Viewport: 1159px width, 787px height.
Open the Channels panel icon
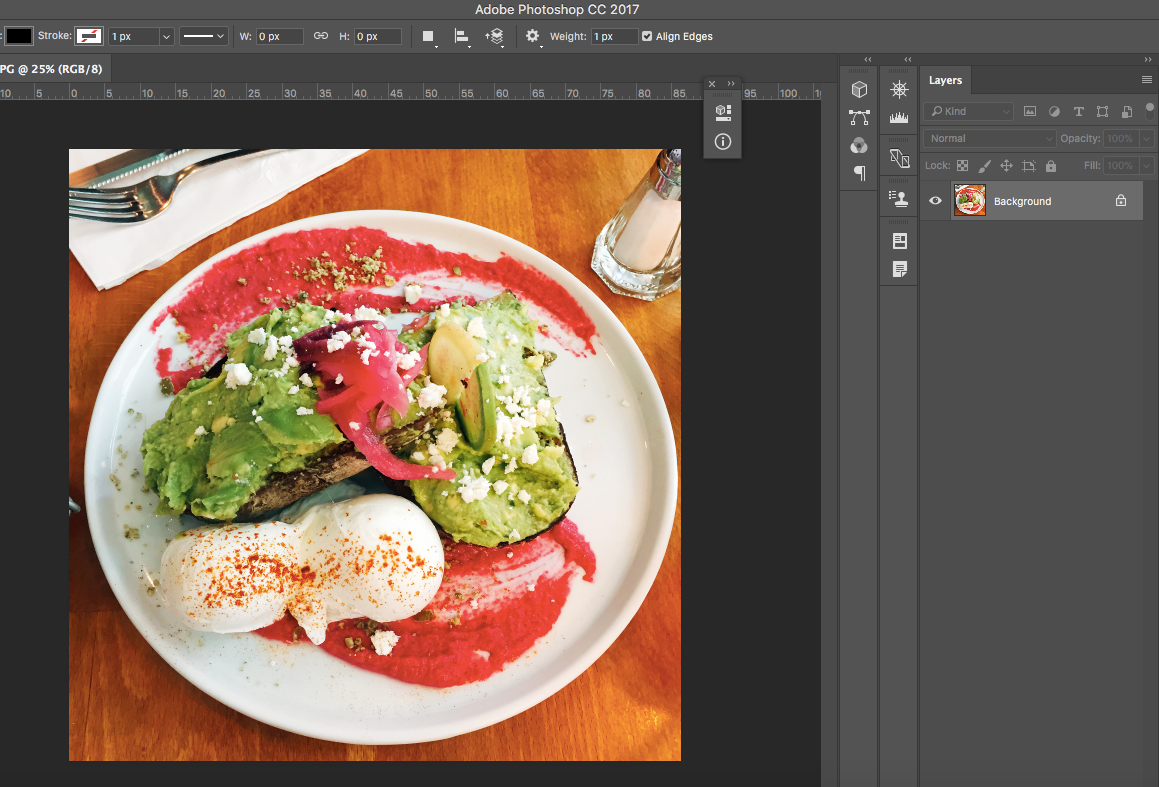(859, 146)
